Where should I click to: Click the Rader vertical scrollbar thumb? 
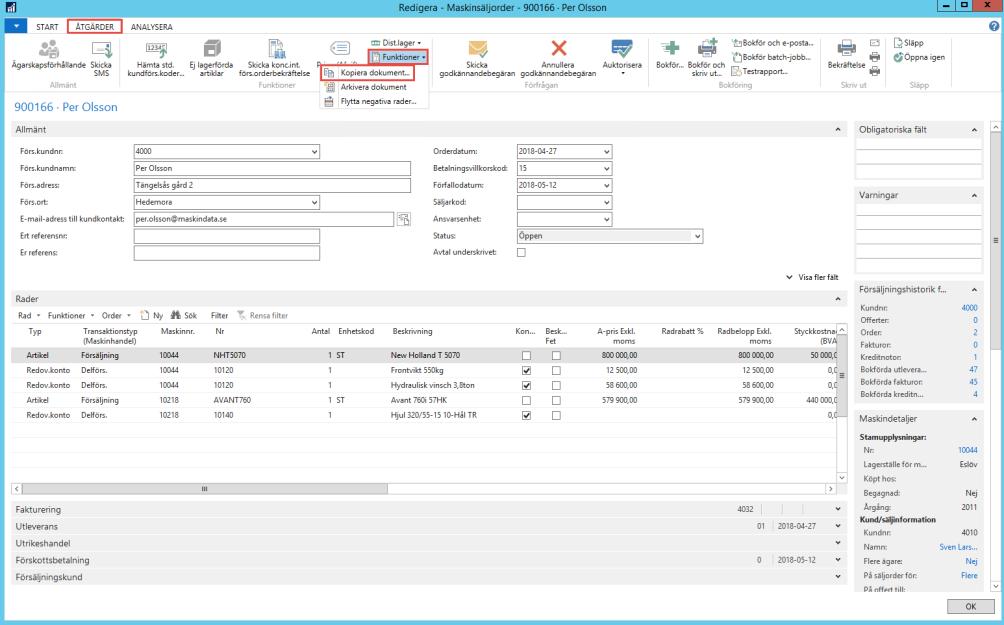point(842,376)
